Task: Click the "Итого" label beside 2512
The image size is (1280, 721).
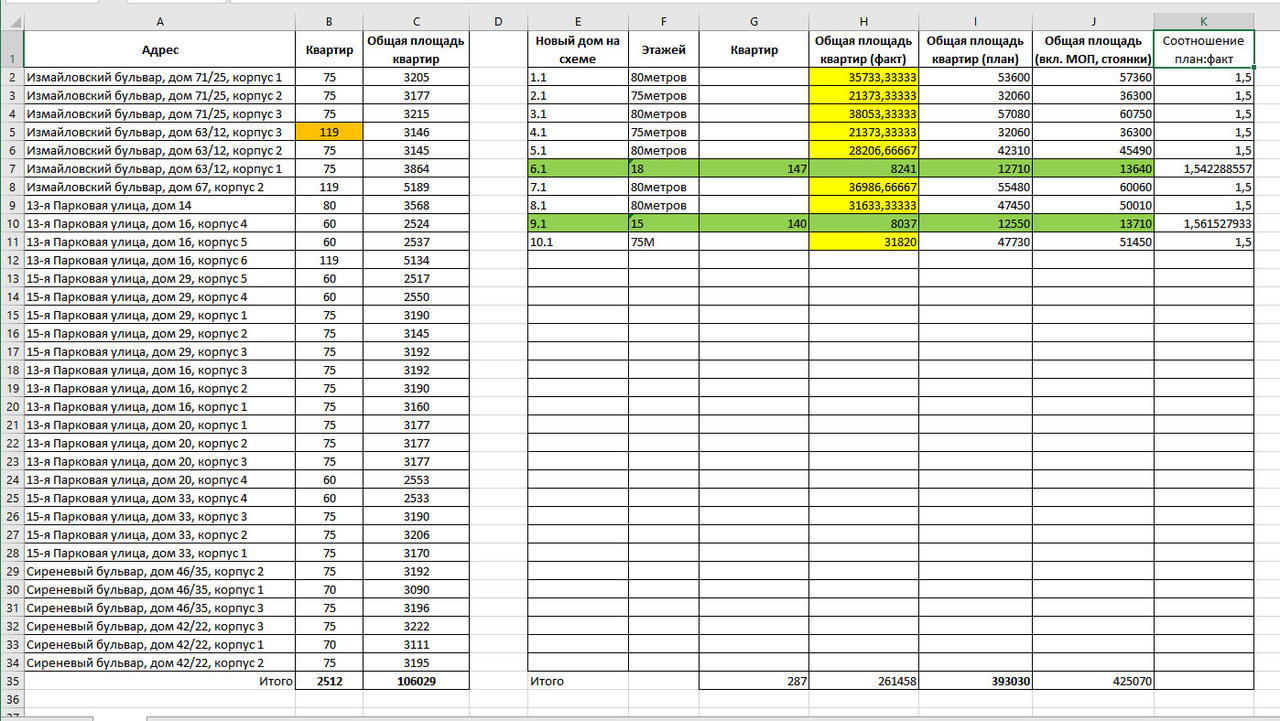Action: [159, 681]
